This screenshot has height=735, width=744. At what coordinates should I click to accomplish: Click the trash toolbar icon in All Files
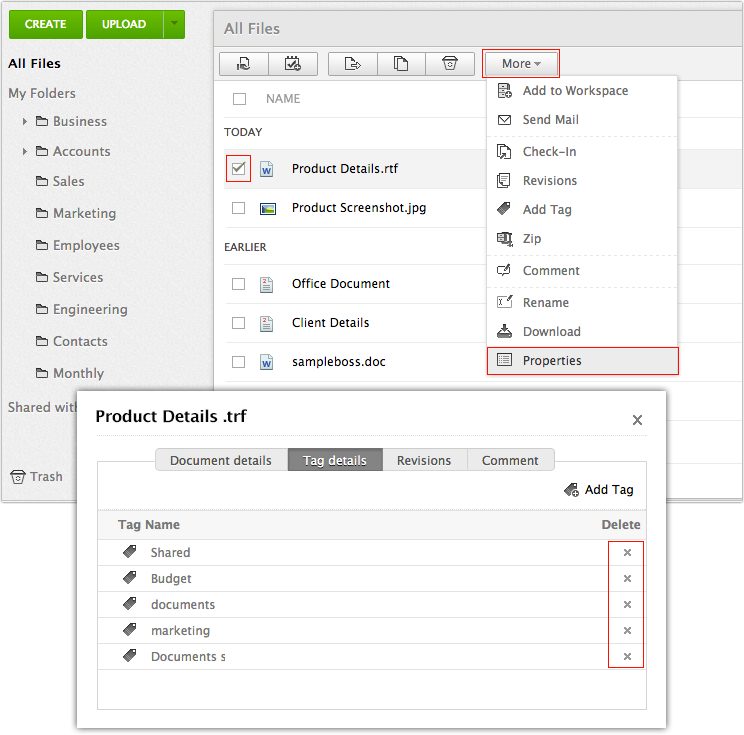pos(450,64)
